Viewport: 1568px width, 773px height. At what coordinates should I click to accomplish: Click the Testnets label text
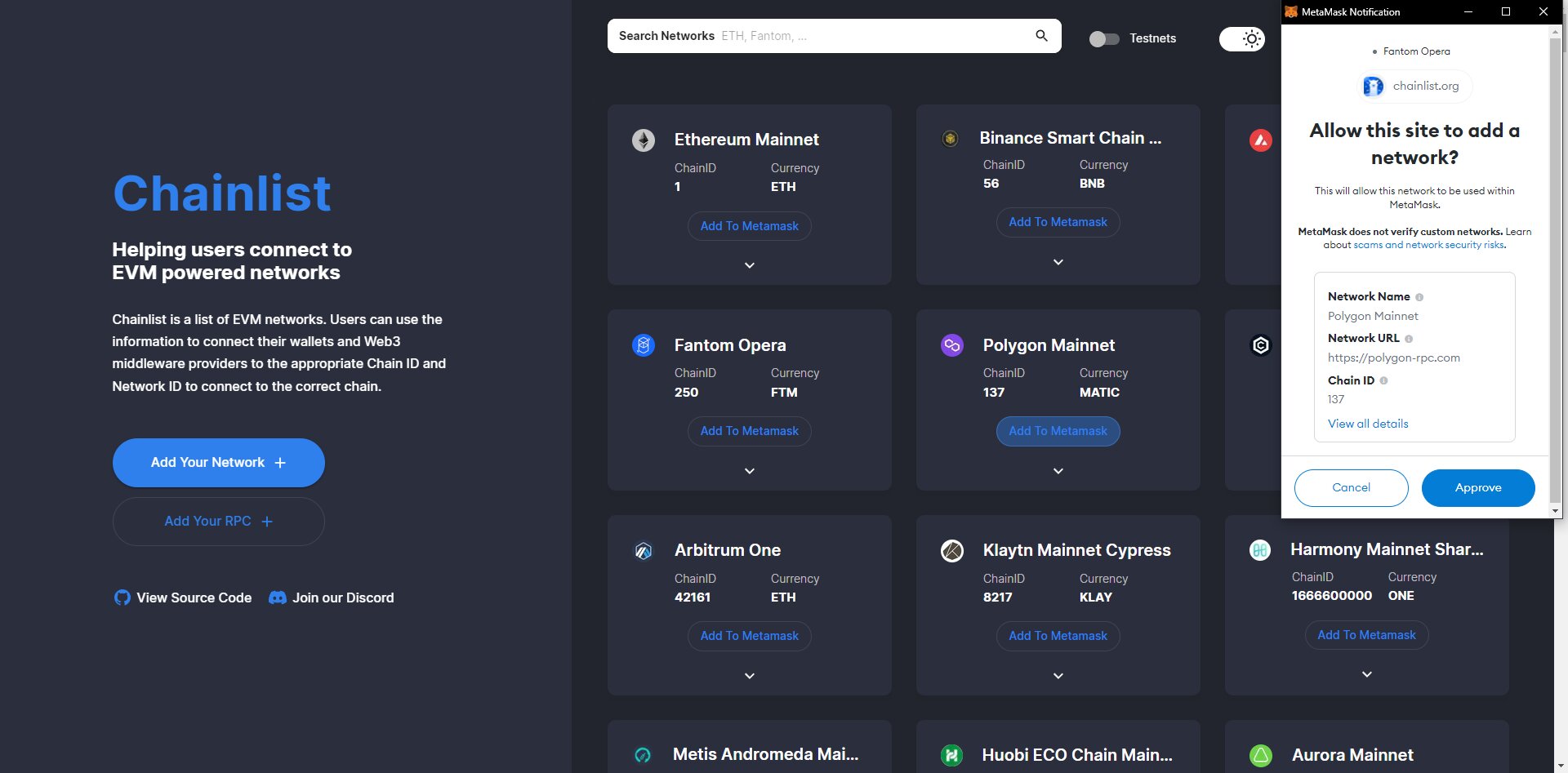pos(1152,38)
